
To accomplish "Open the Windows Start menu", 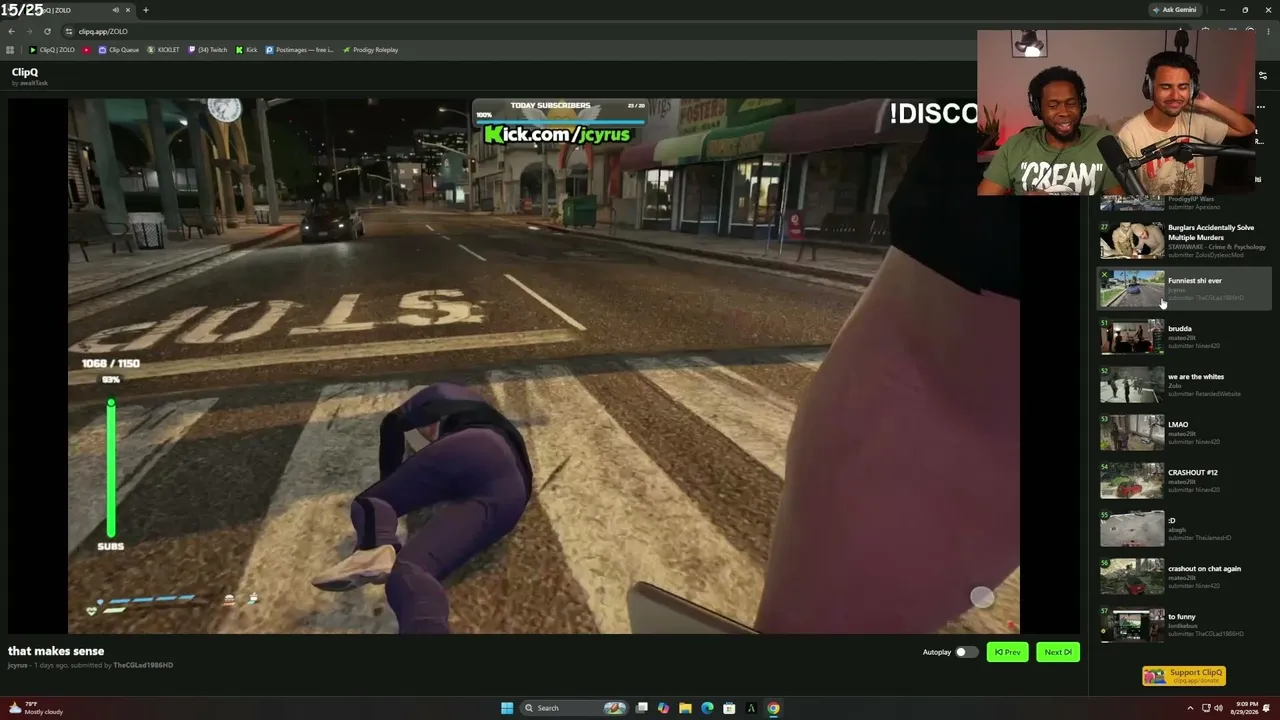I will [x=507, y=708].
